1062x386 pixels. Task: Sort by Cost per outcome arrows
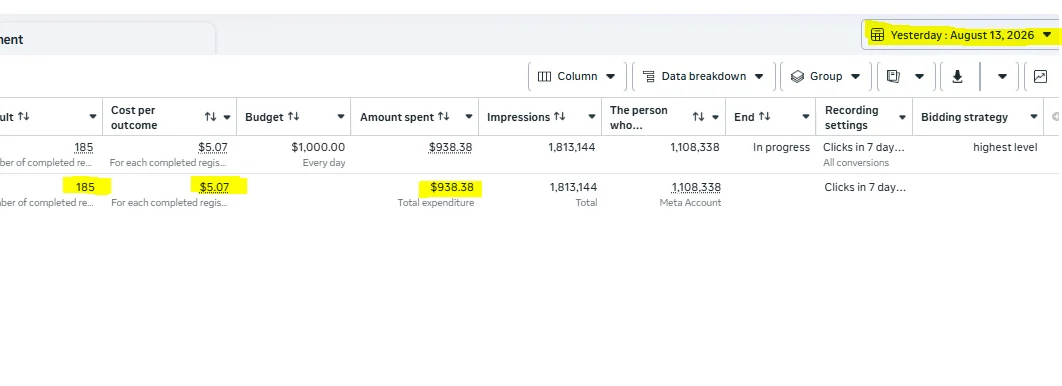click(211, 117)
